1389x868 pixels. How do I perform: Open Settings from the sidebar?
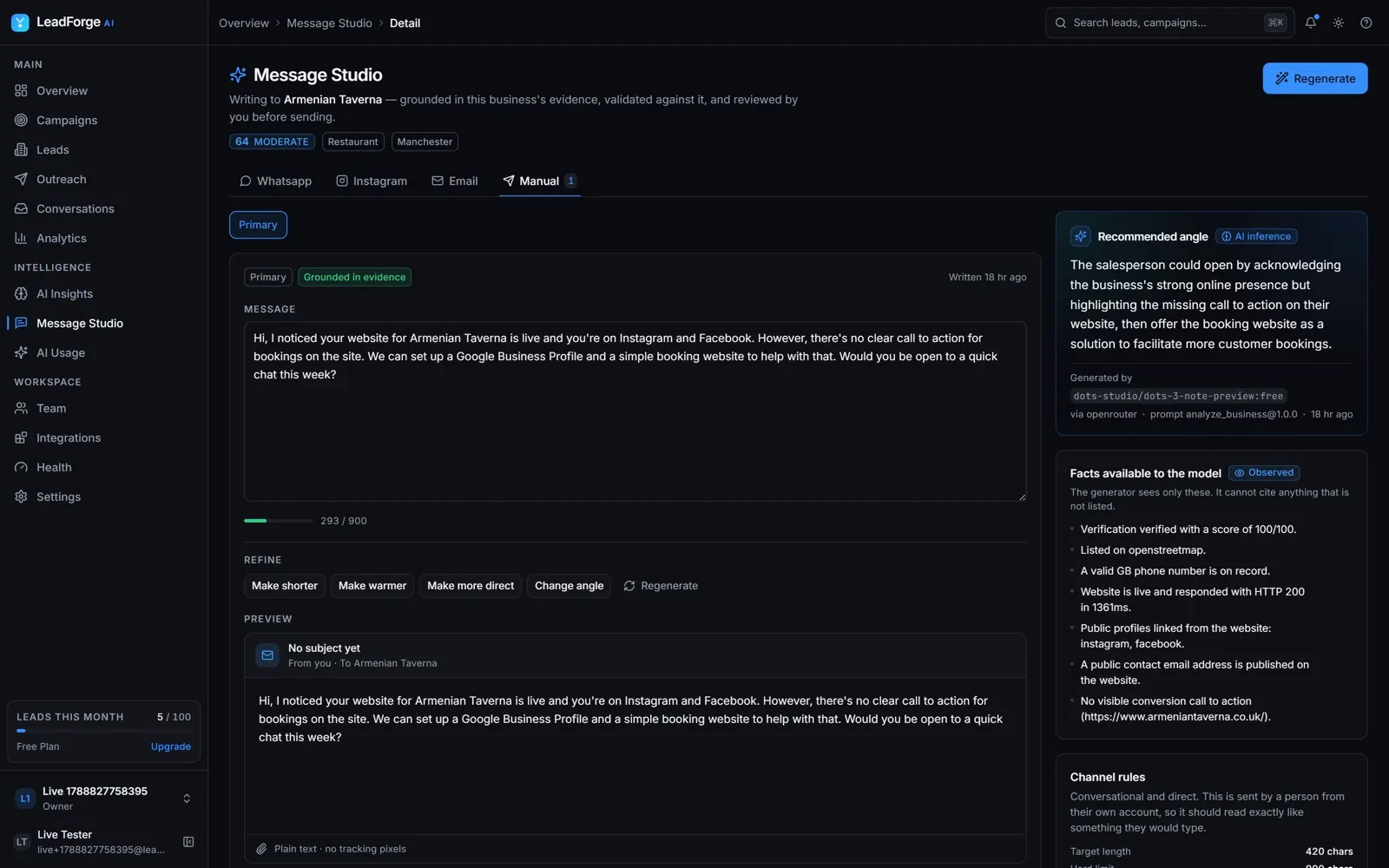click(x=104, y=496)
